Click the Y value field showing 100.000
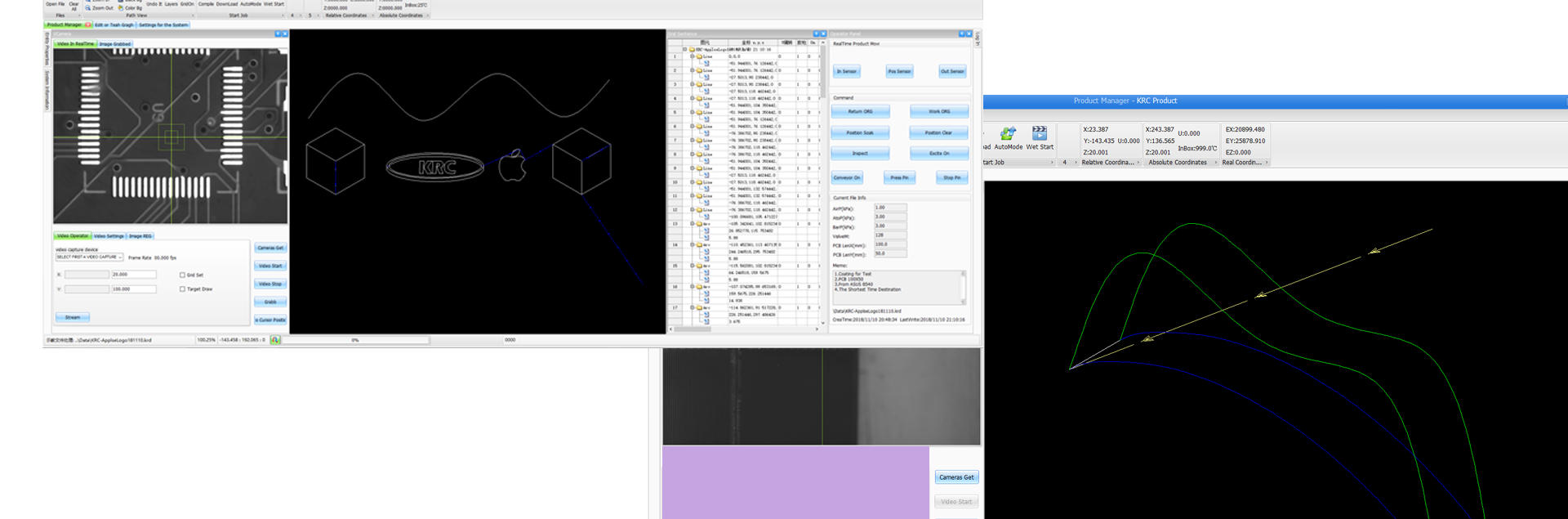This screenshot has height=519, width=1568. [x=133, y=289]
